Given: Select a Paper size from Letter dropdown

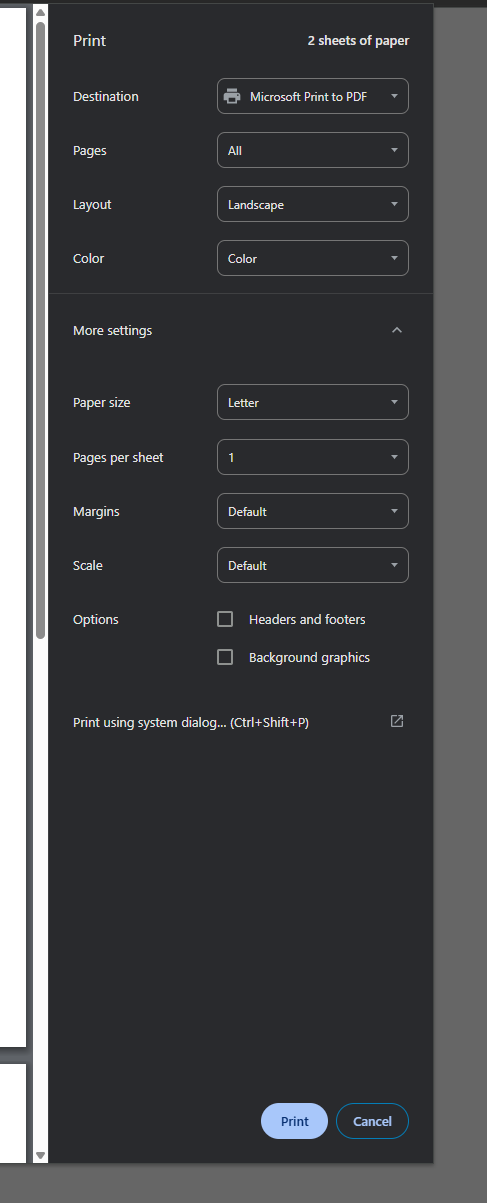Looking at the screenshot, I should coord(313,402).
